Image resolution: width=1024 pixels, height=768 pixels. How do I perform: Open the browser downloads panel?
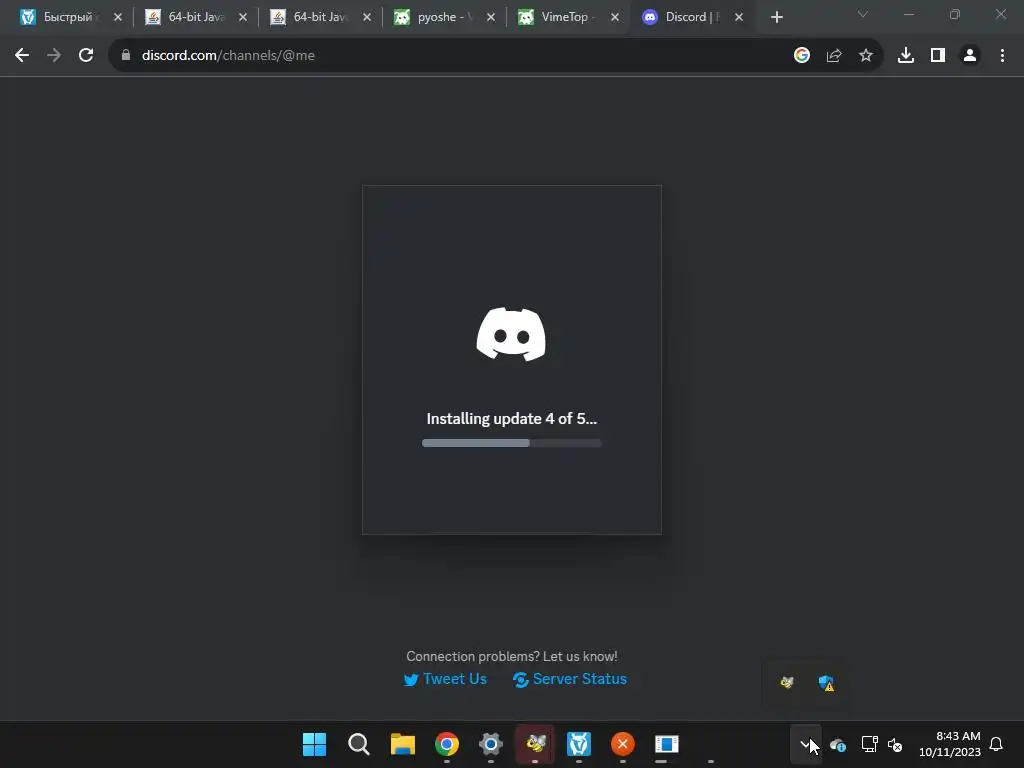click(x=906, y=56)
